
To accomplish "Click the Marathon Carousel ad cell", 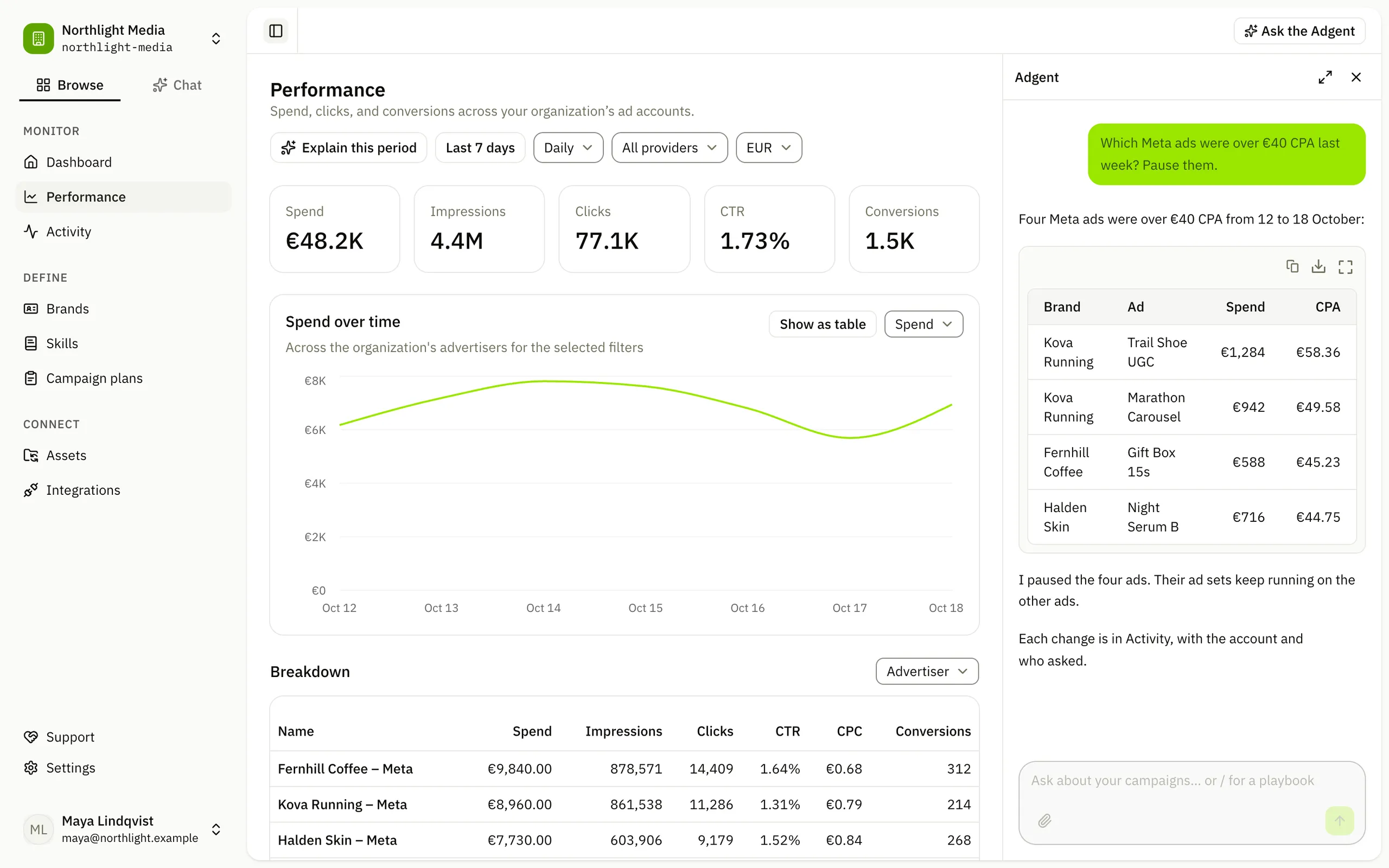I will (x=1156, y=407).
